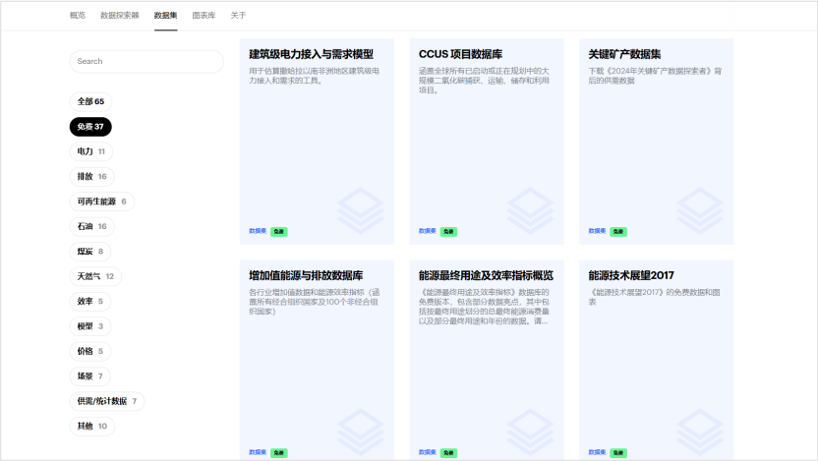Click into the Search input field
818x461 pixels.
click(x=146, y=62)
